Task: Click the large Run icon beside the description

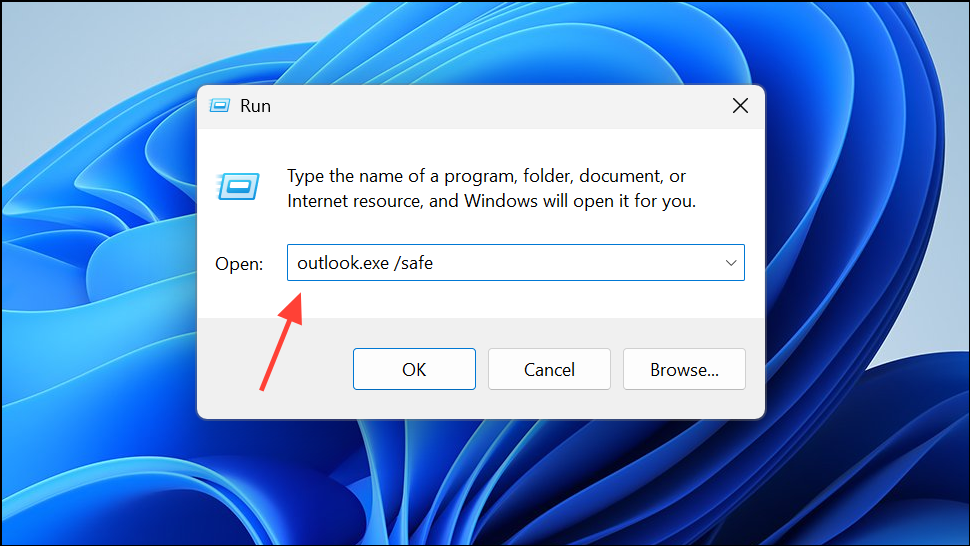Action: (238, 186)
